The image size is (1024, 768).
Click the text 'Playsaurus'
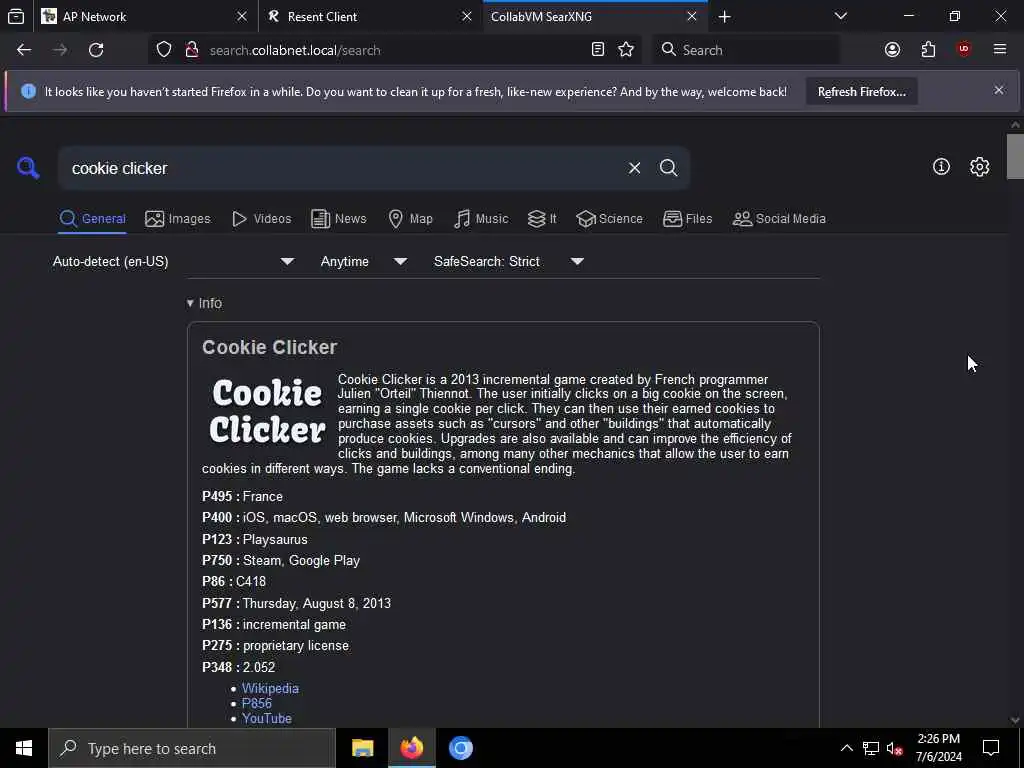[275, 539]
